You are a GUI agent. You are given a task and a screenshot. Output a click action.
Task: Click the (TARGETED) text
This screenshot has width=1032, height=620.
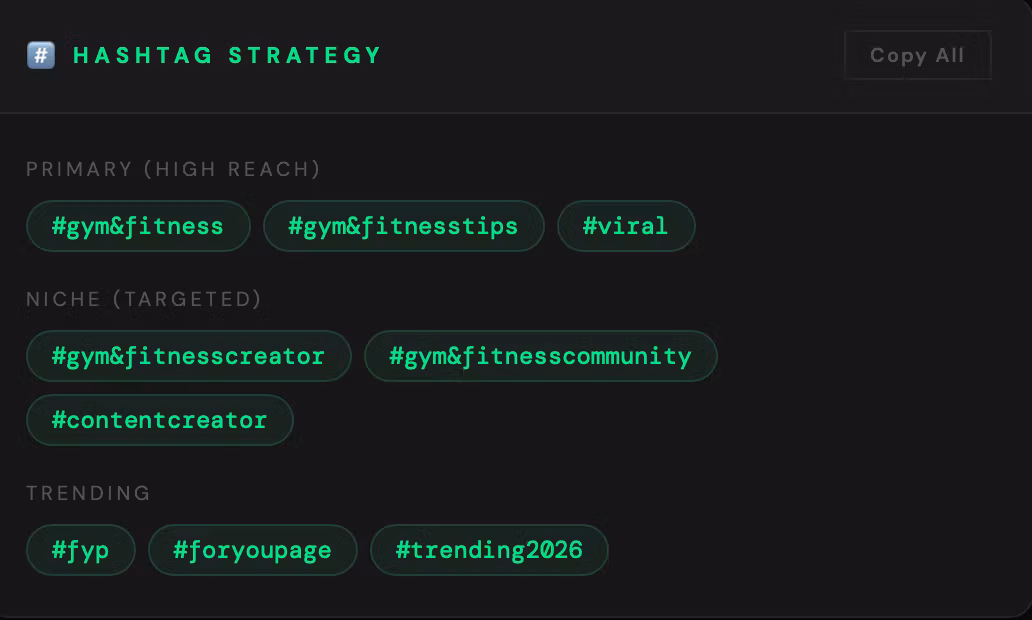[188, 299]
